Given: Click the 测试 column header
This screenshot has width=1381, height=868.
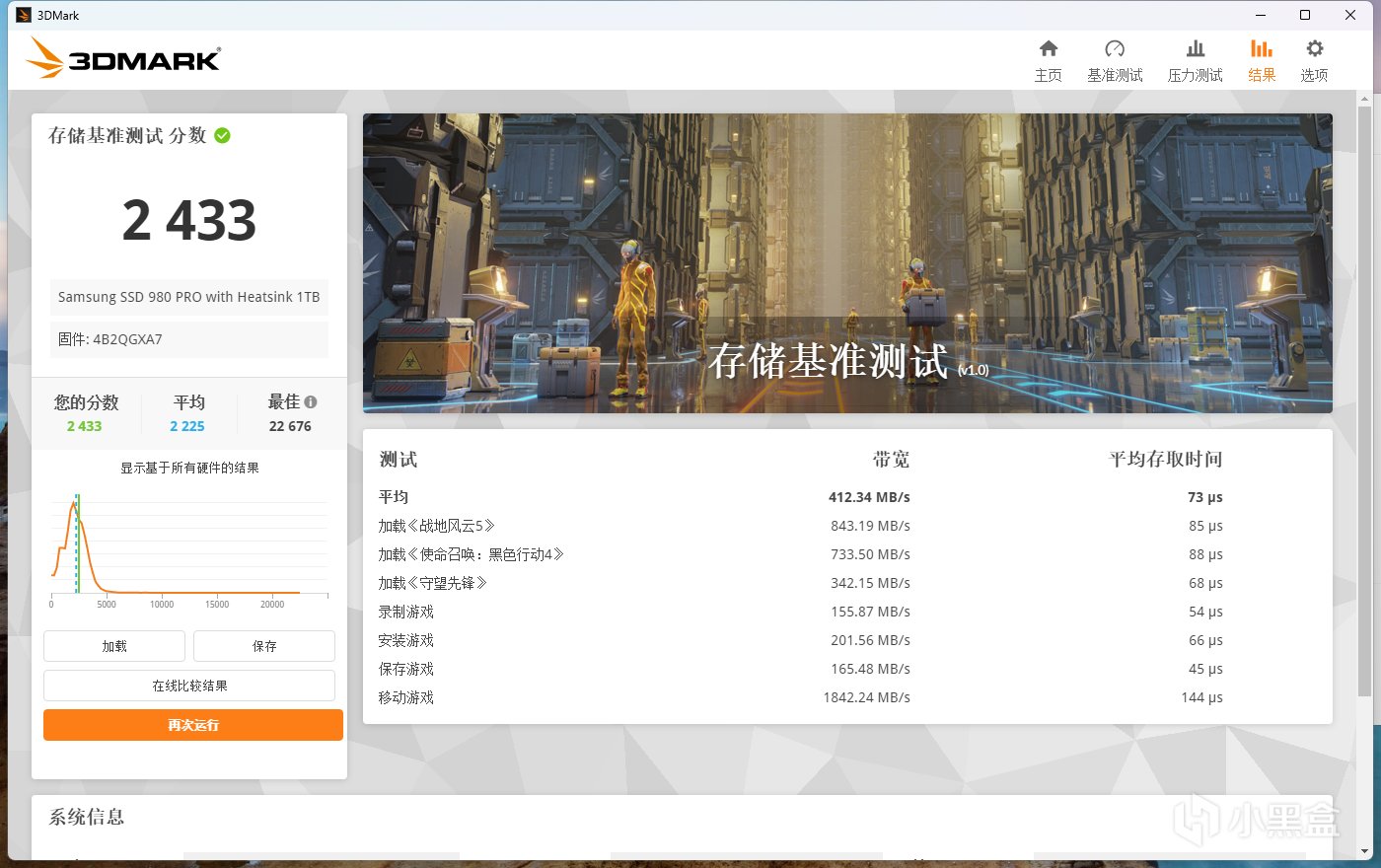Looking at the screenshot, I should (398, 460).
